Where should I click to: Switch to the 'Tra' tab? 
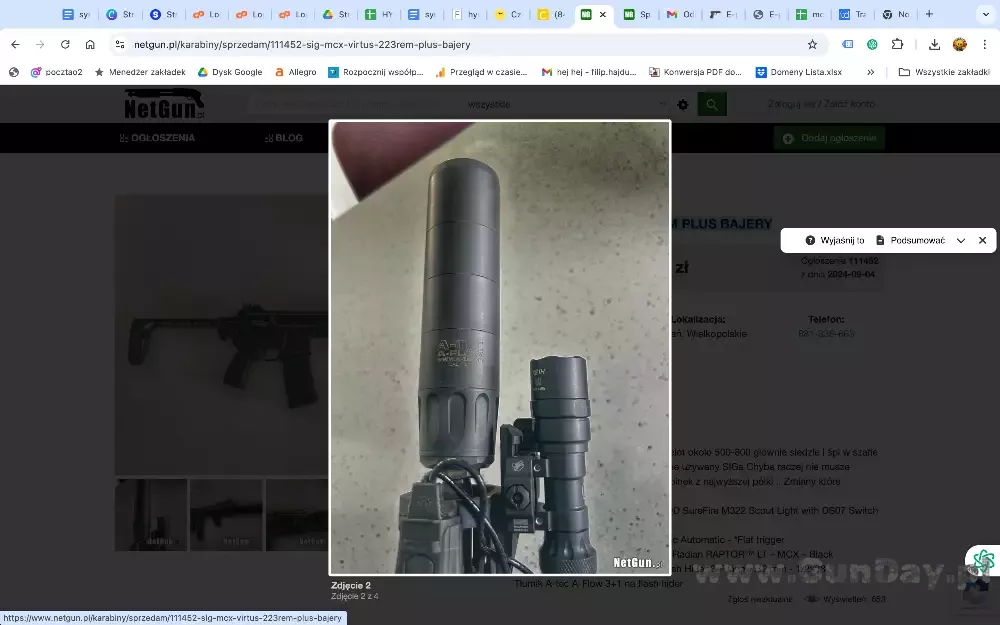click(852, 14)
